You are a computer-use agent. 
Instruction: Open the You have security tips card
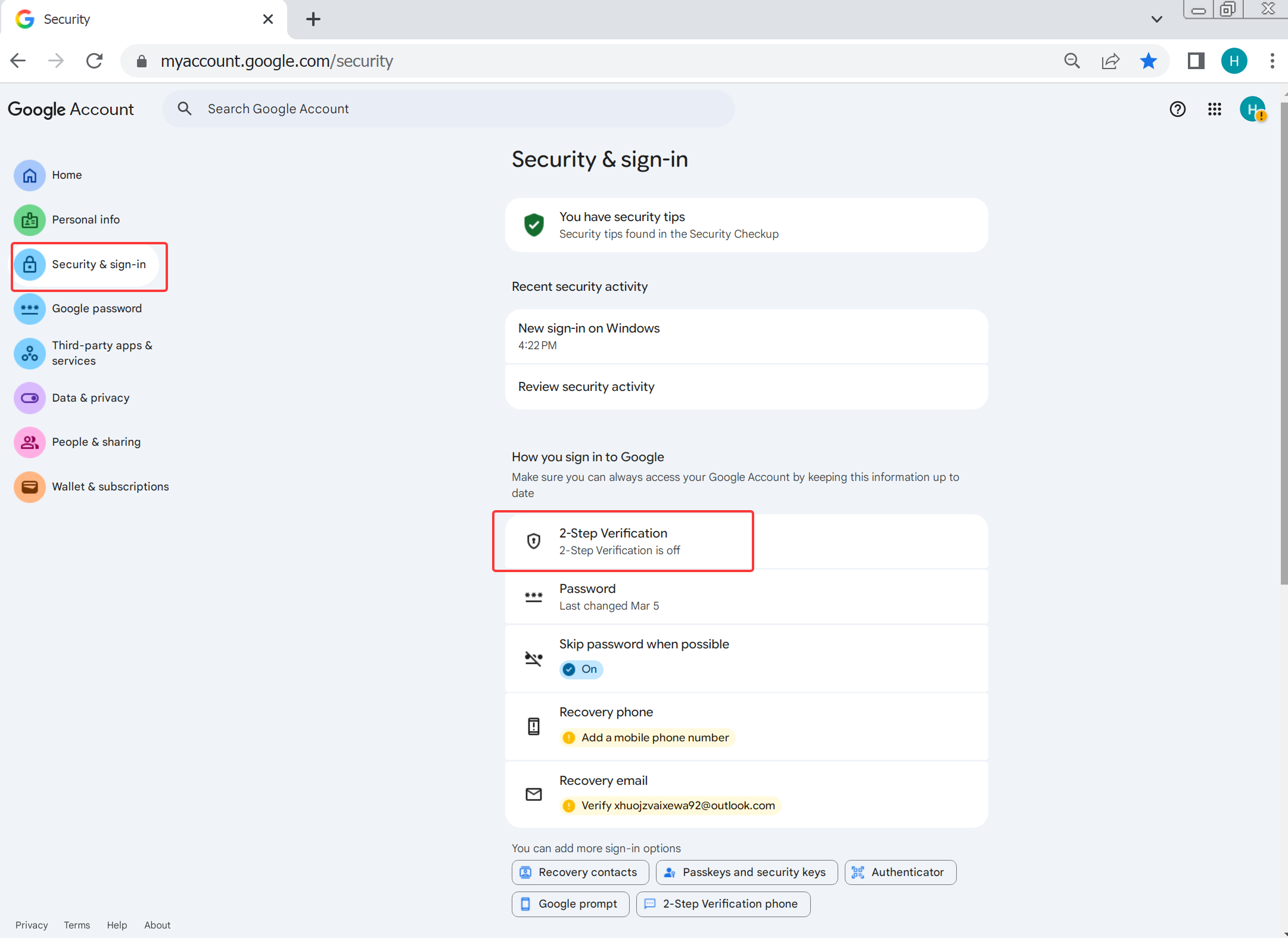click(746, 225)
